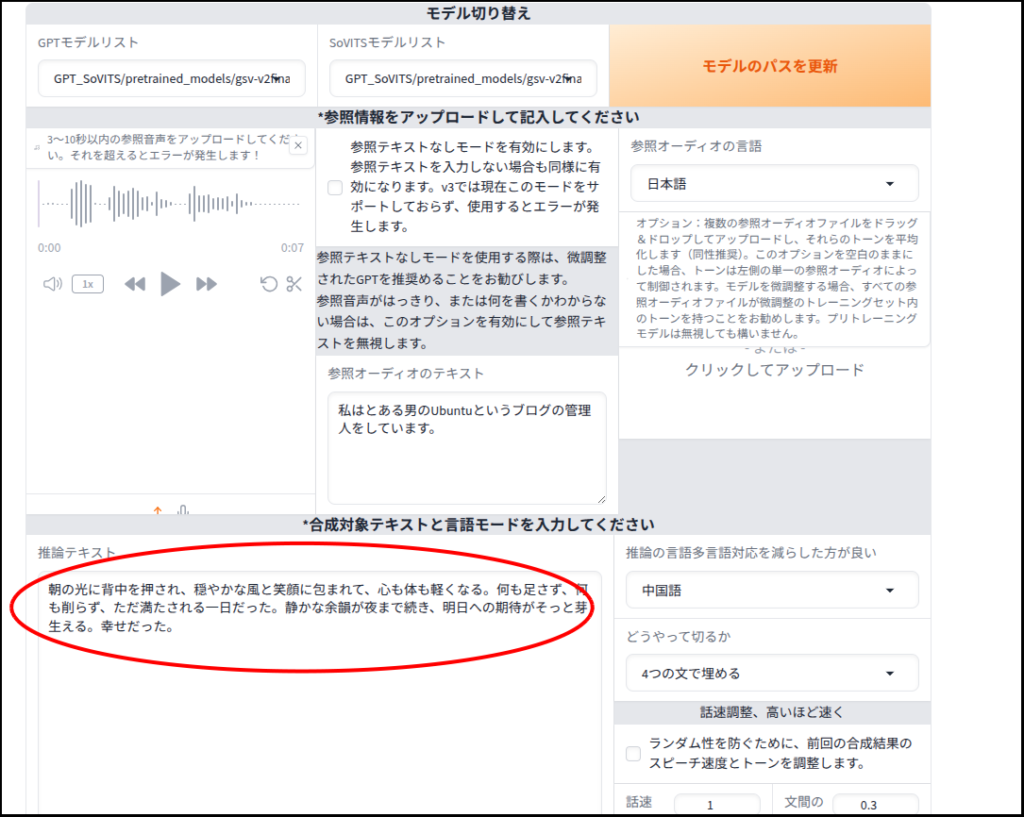Click the undo/reset audio icon
Screen dimensions: 1024x817
(x=268, y=284)
